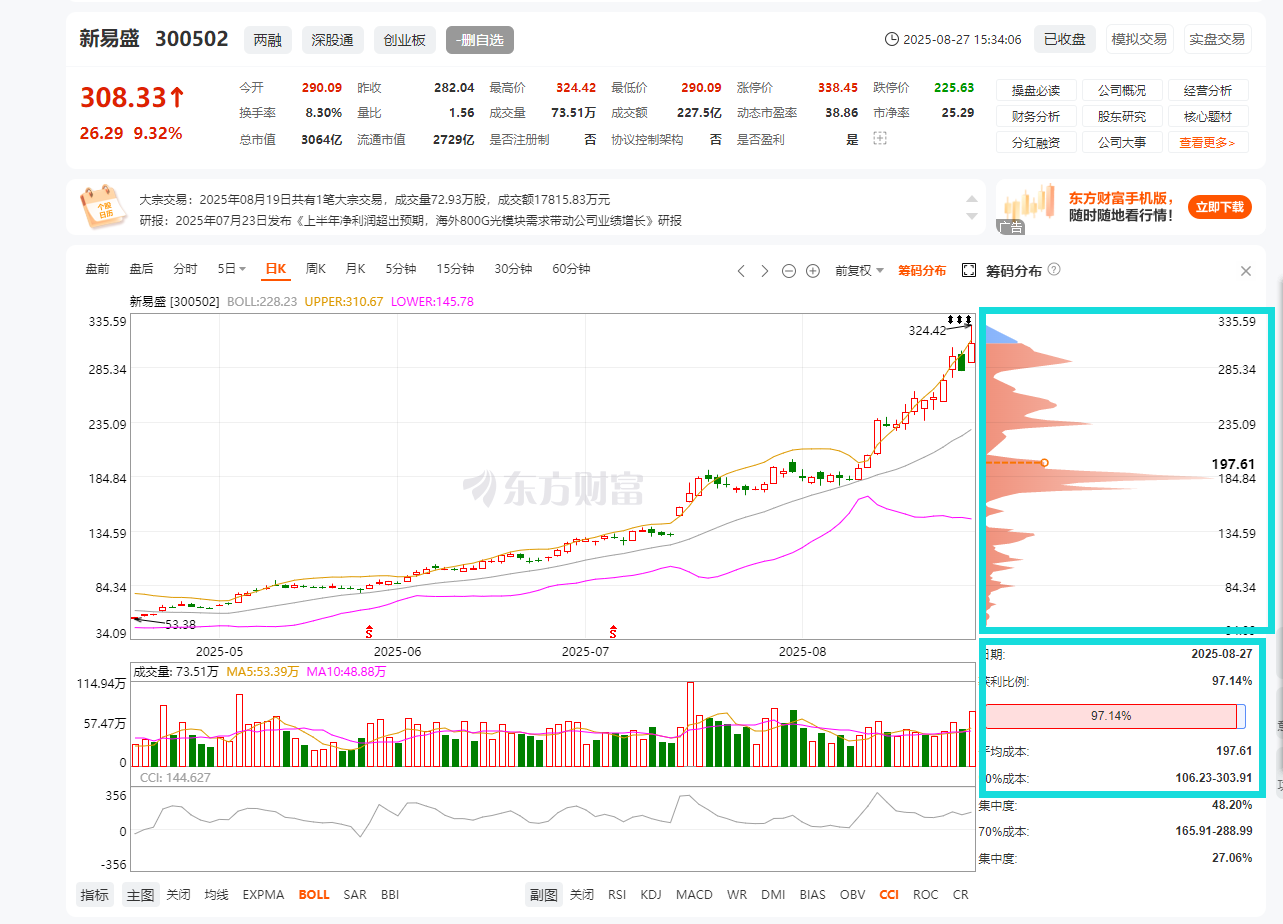The width and height of the screenshot is (1283, 924).
Task: Select BOLL main chart indicator
Action: 314,894
